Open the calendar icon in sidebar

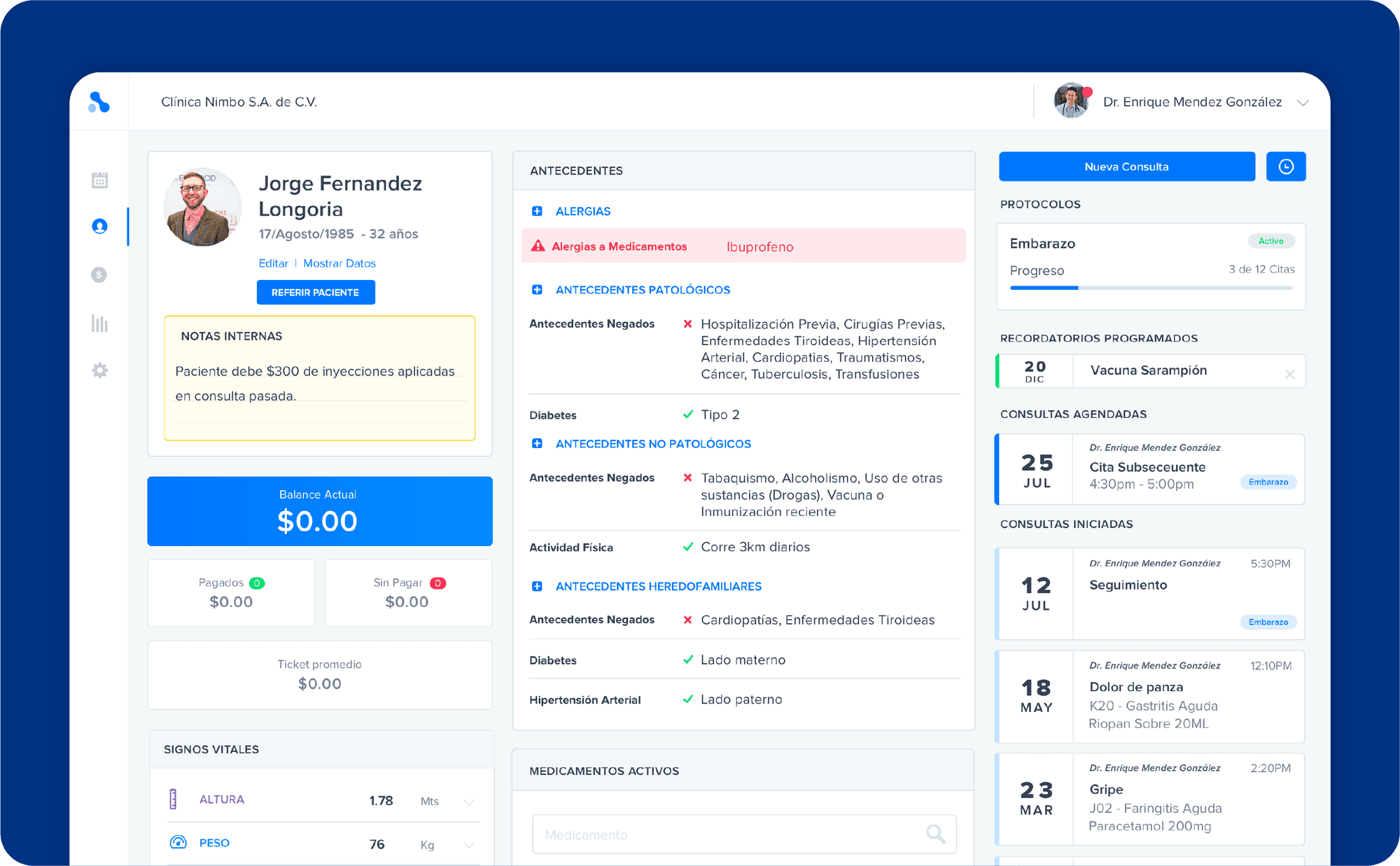(x=99, y=181)
